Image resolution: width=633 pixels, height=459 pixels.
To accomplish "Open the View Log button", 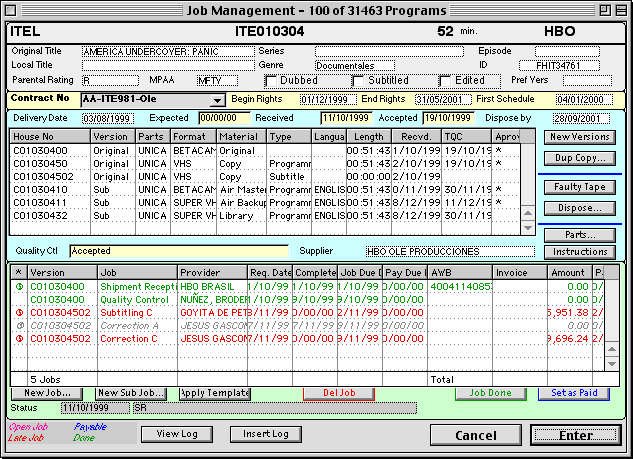I will point(177,434).
